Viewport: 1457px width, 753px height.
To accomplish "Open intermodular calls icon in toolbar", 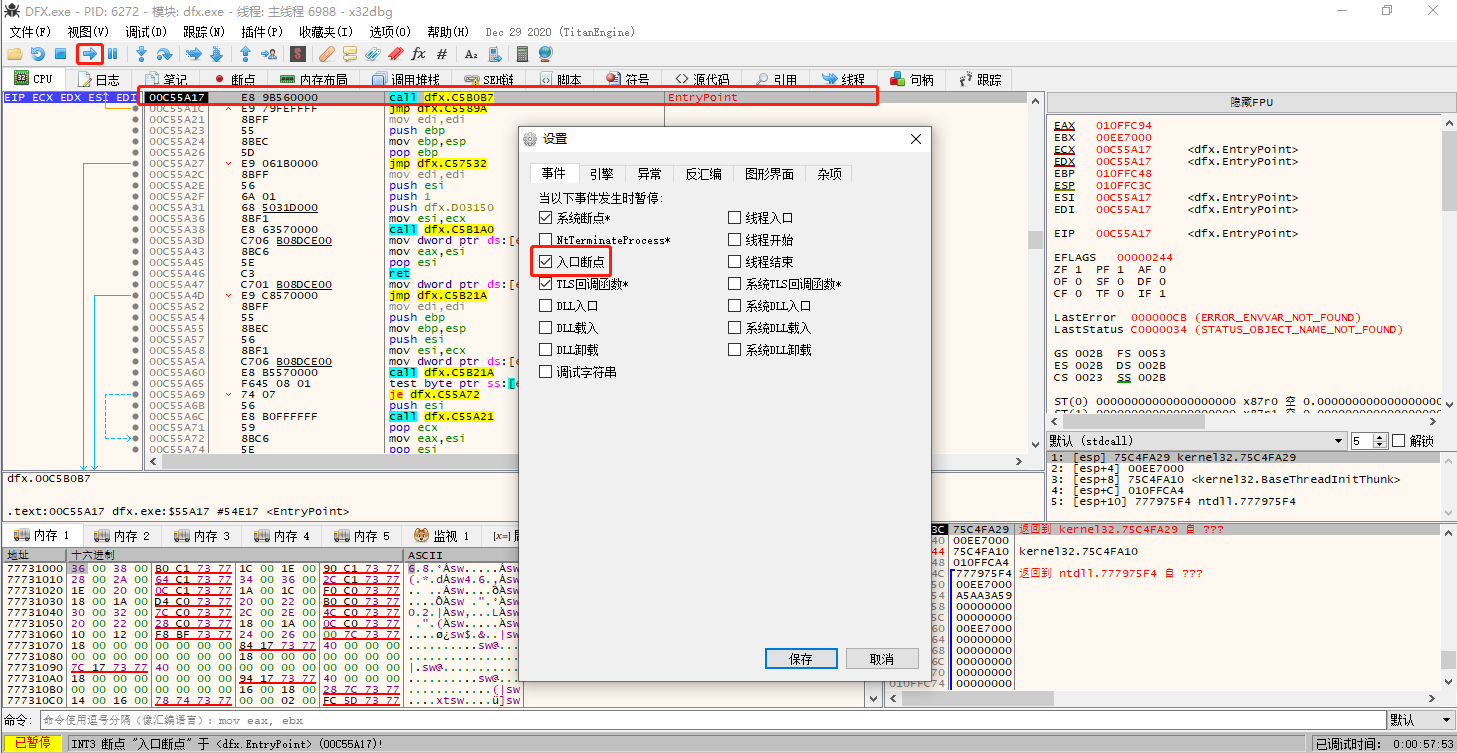I will click(x=494, y=54).
